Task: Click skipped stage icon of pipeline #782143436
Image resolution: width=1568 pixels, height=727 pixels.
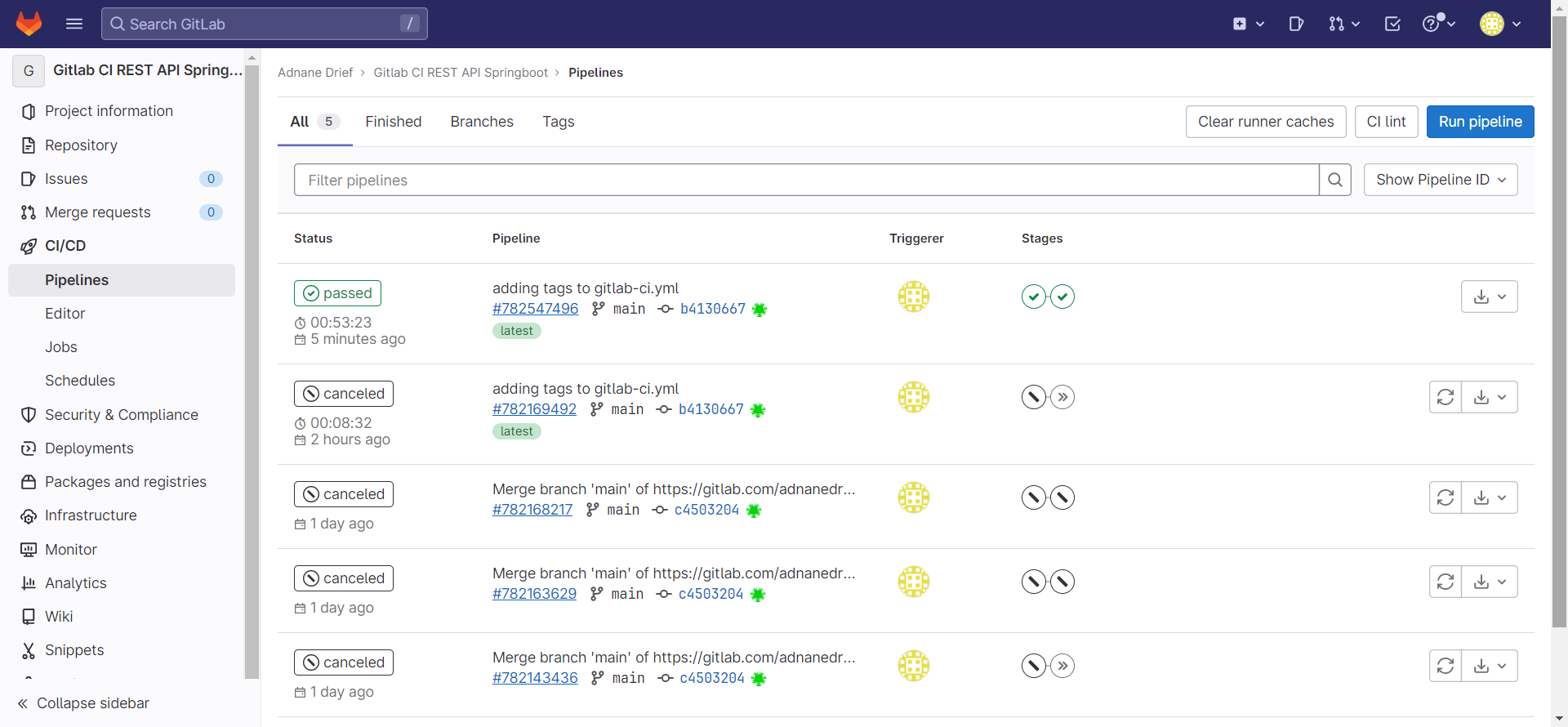Action: pos(1062,666)
